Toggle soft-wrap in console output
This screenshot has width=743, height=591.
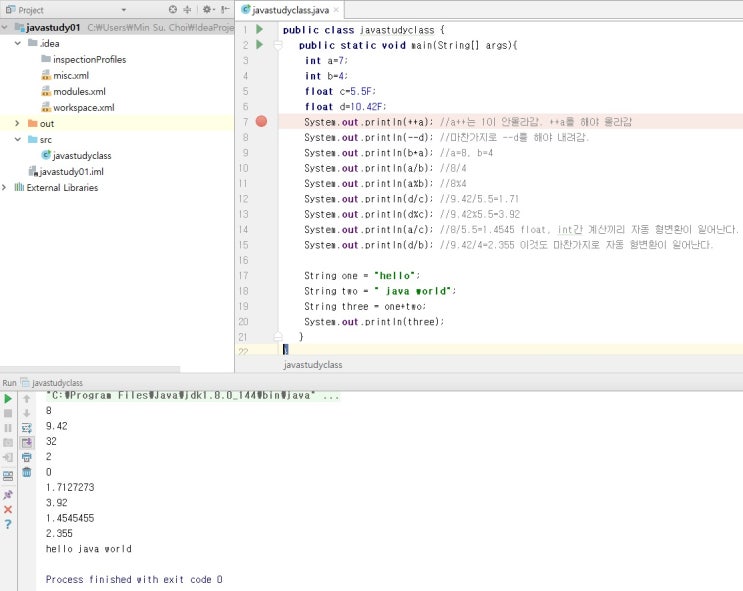[27, 427]
